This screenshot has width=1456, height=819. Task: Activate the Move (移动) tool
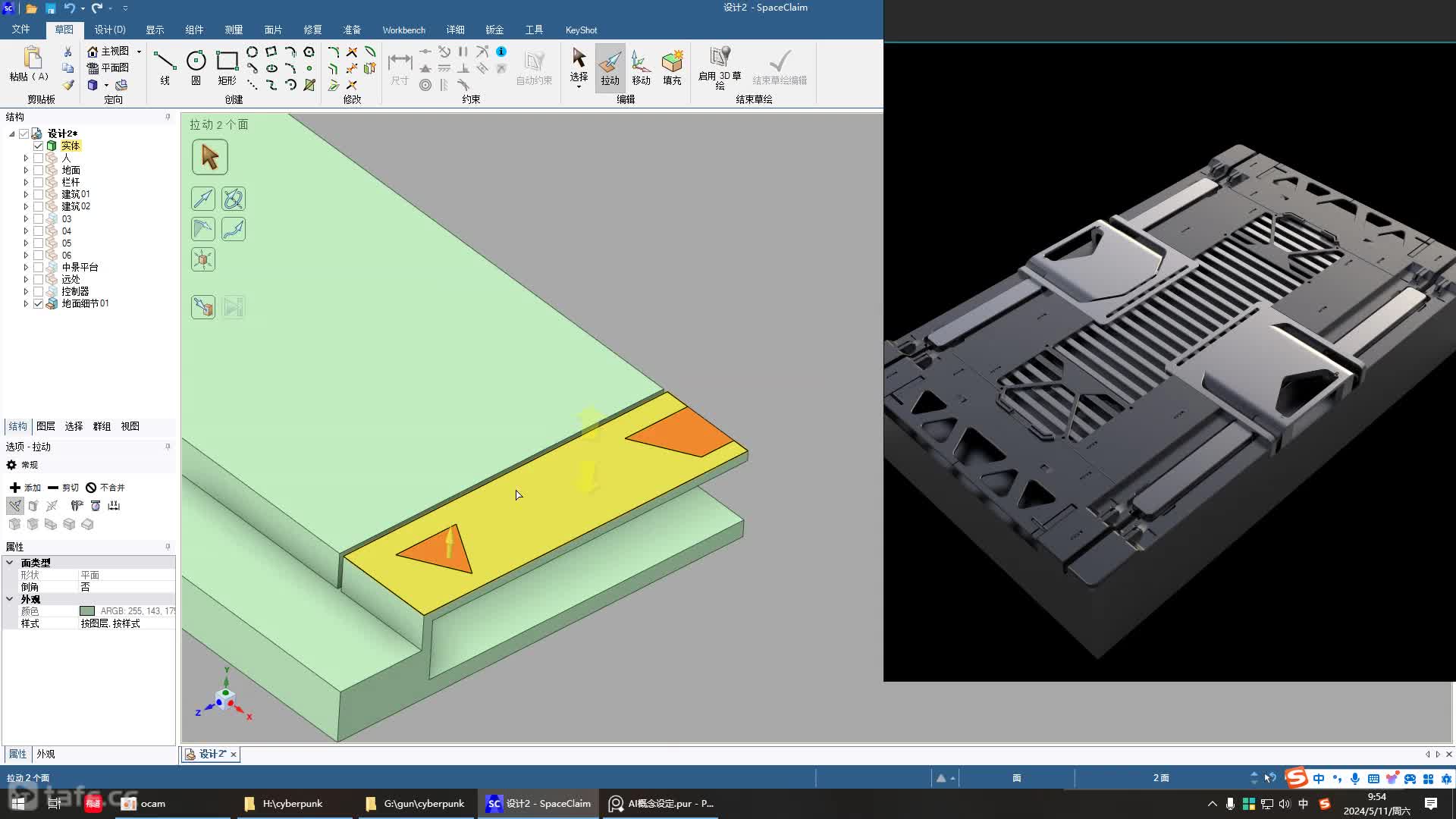(x=641, y=67)
